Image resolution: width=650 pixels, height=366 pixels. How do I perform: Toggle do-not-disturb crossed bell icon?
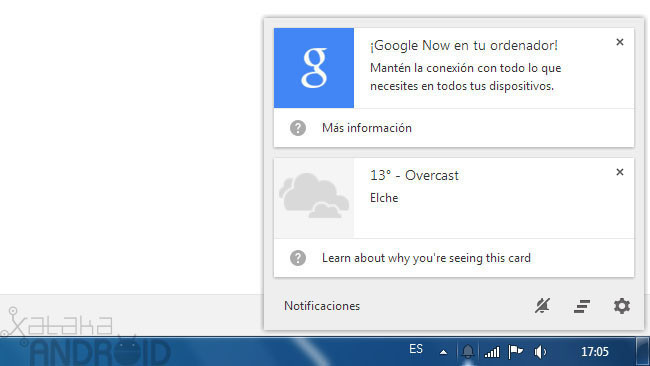tap(542, 306)
